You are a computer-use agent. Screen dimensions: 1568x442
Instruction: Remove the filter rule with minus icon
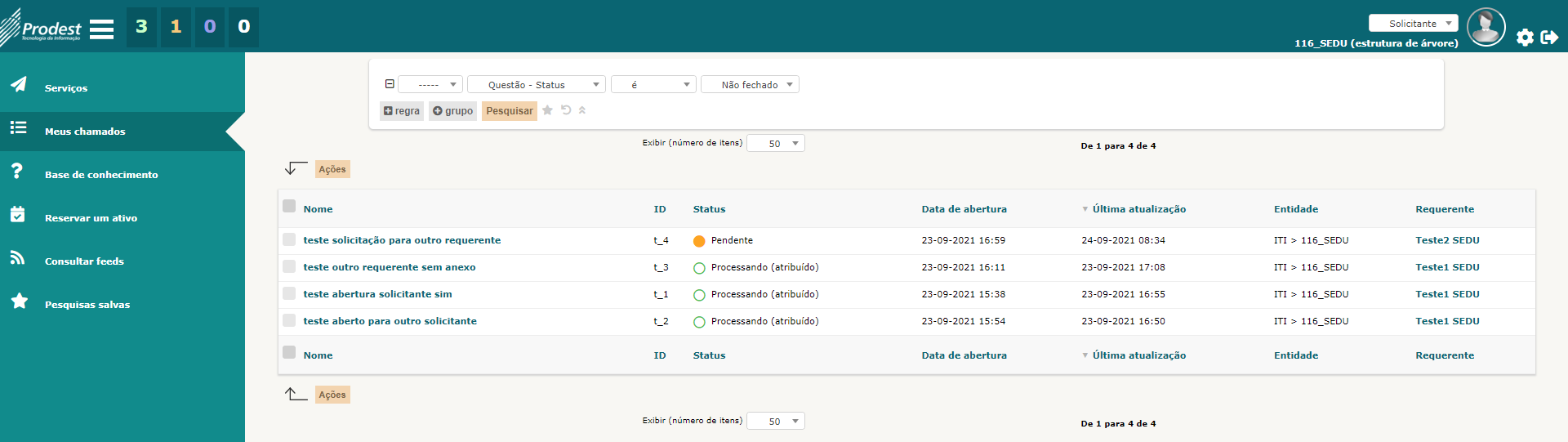click(x=390, y=84)
